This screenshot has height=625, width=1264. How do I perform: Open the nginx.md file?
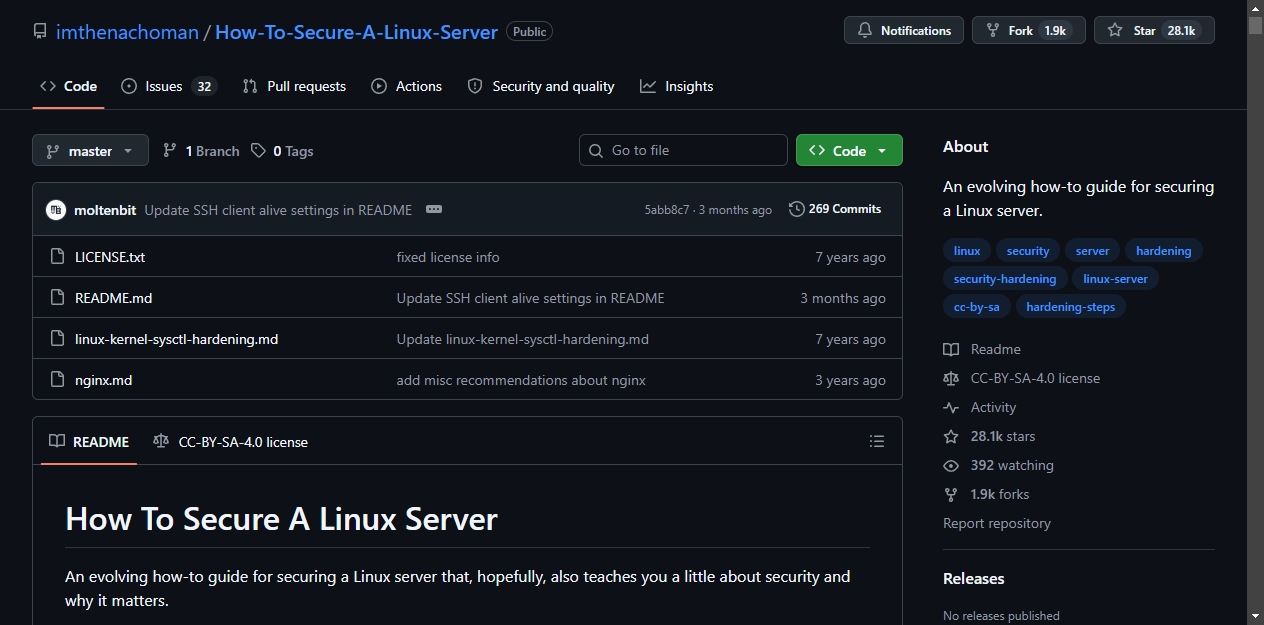(104, 380)
